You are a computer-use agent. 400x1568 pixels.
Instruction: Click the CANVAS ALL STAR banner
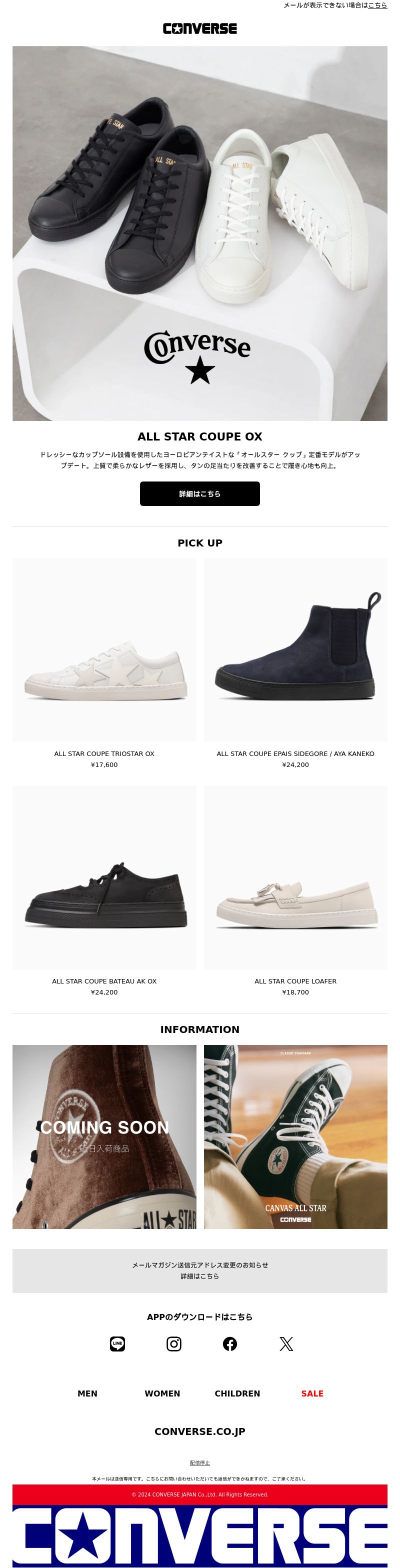click(295, 1136)
